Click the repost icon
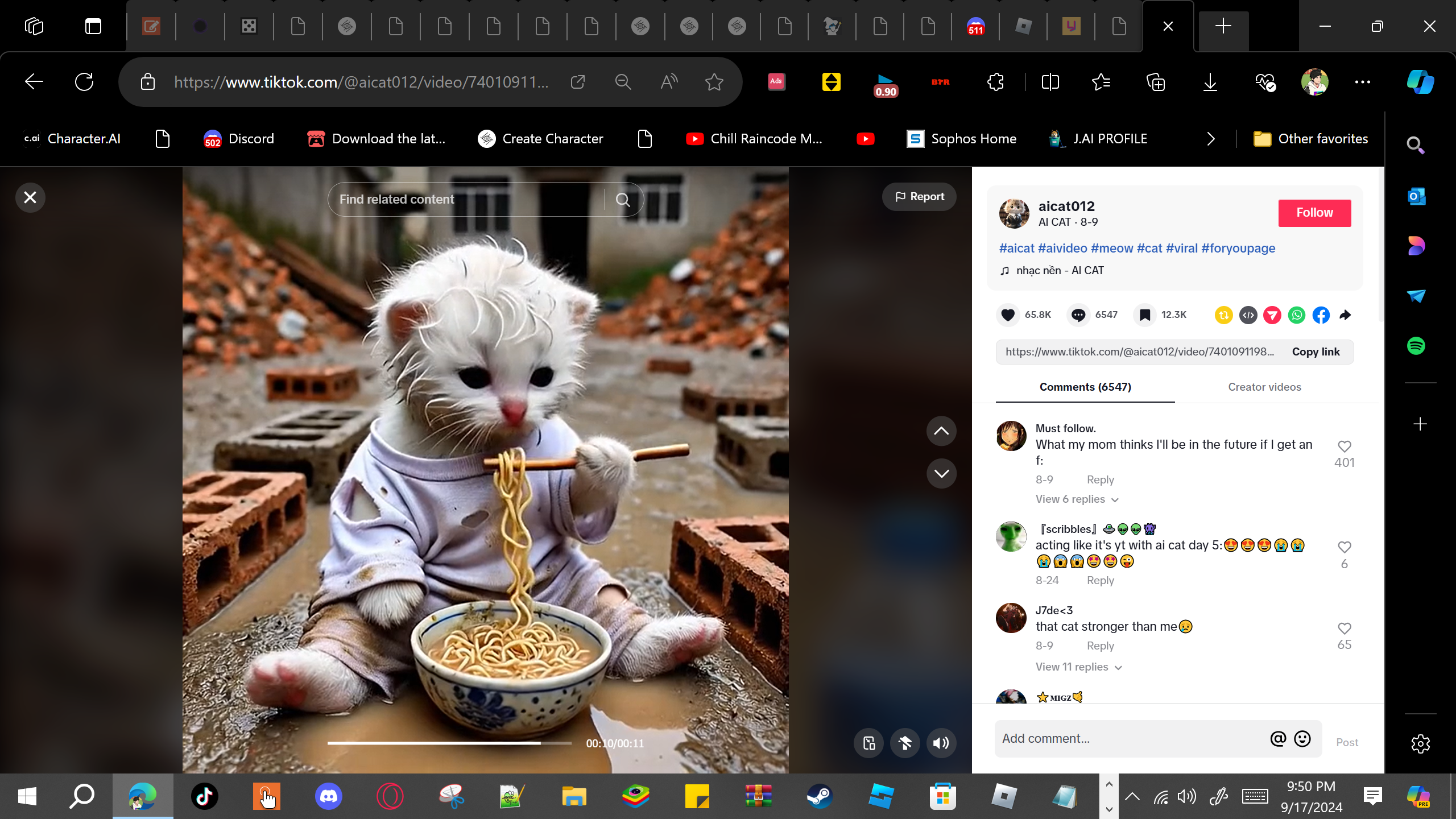The image size is (1456, 819). (x=1223, y=315)
